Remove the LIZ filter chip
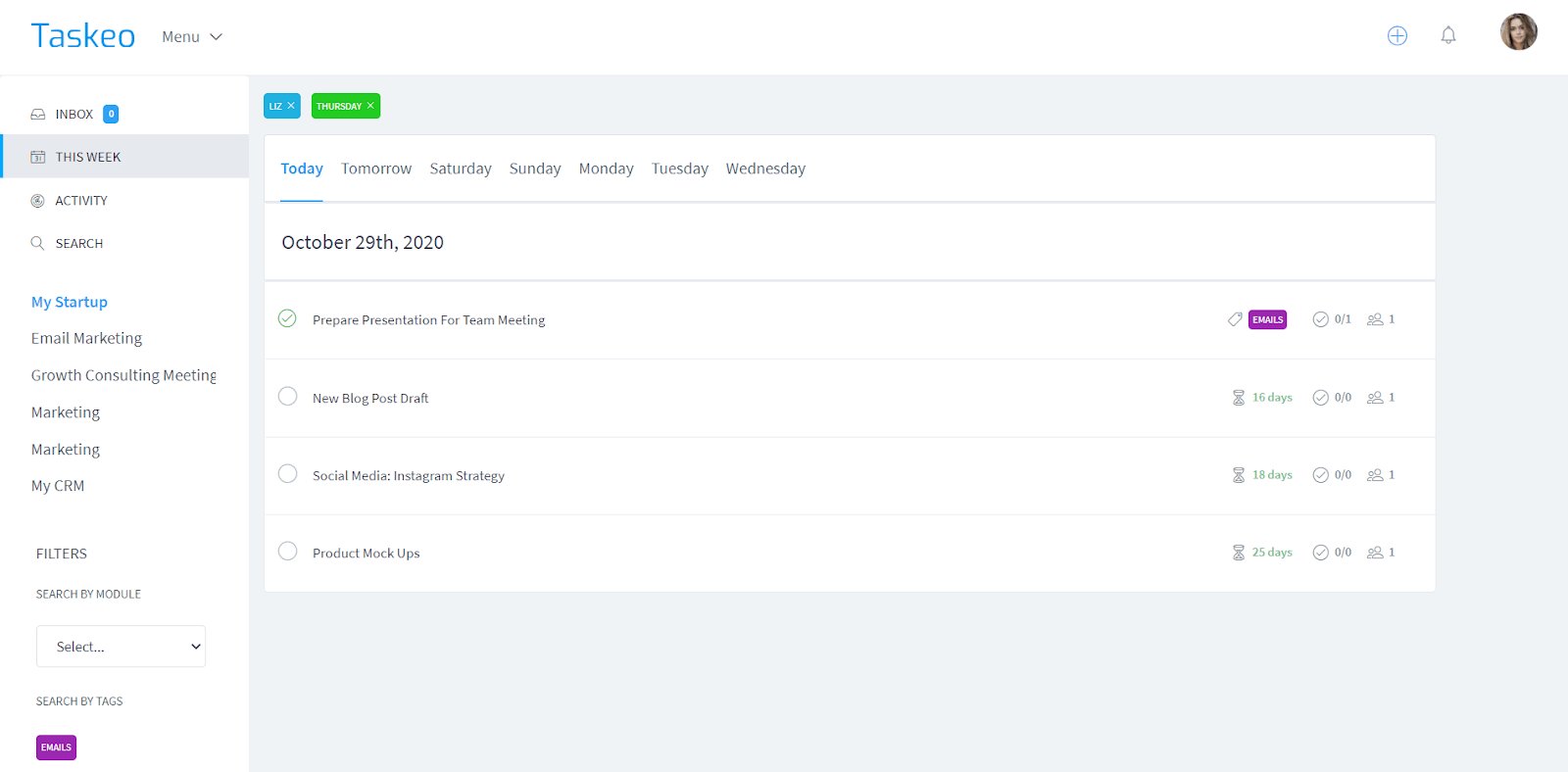1568x772 pixels. coord(291,106)
